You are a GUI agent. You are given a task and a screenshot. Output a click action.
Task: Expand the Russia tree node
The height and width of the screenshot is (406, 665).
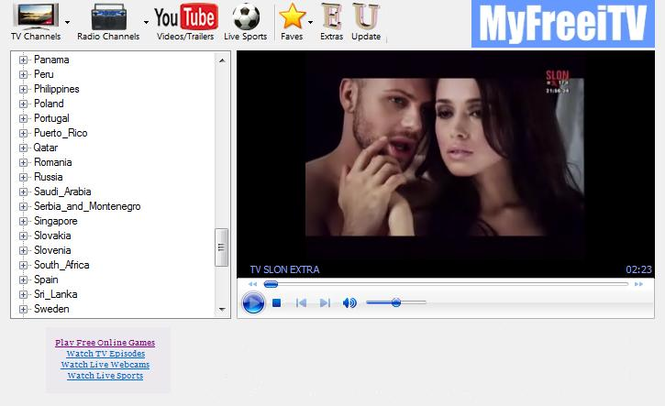[23, 177]
